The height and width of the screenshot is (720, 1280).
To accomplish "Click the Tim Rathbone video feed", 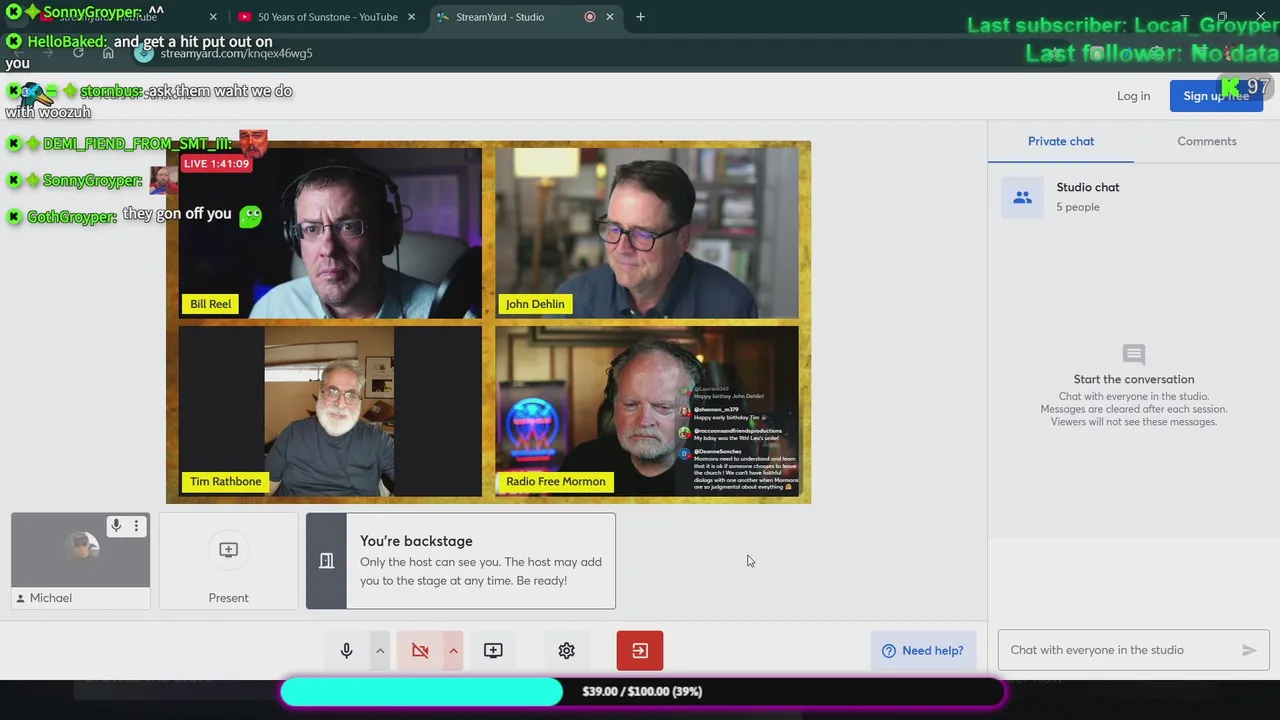I will (x=330, y=411).
